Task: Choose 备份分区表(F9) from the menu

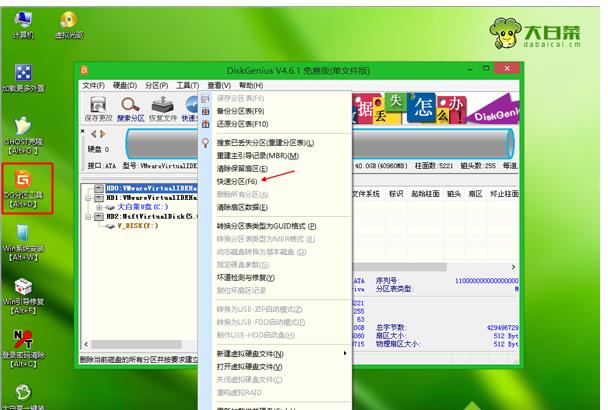Action: click(x=240, y=111)
